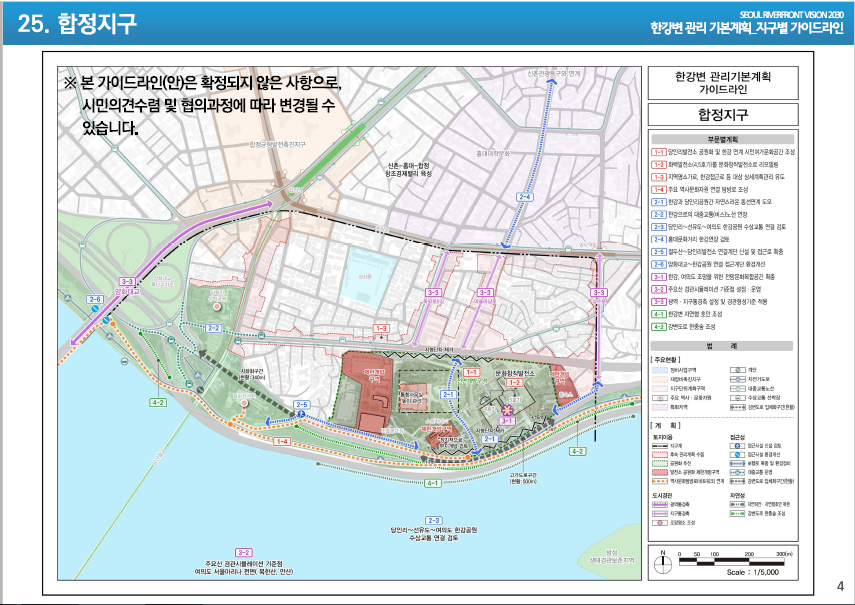Click the red 1-1 badge in the legend list
The image size is (855, 605).
pyautogui.click(x=659, y=152)
